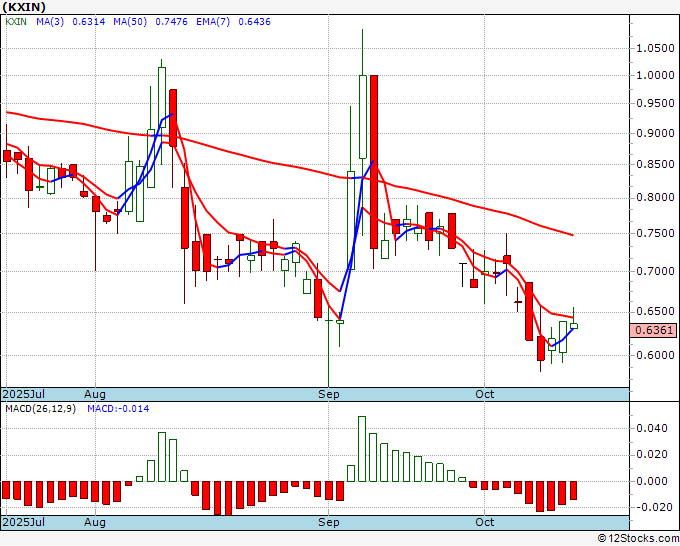Click the 0.8500 price axis label
Image resolution: width=680 pixels, height=546 pixels.
(x=655, y=164)
